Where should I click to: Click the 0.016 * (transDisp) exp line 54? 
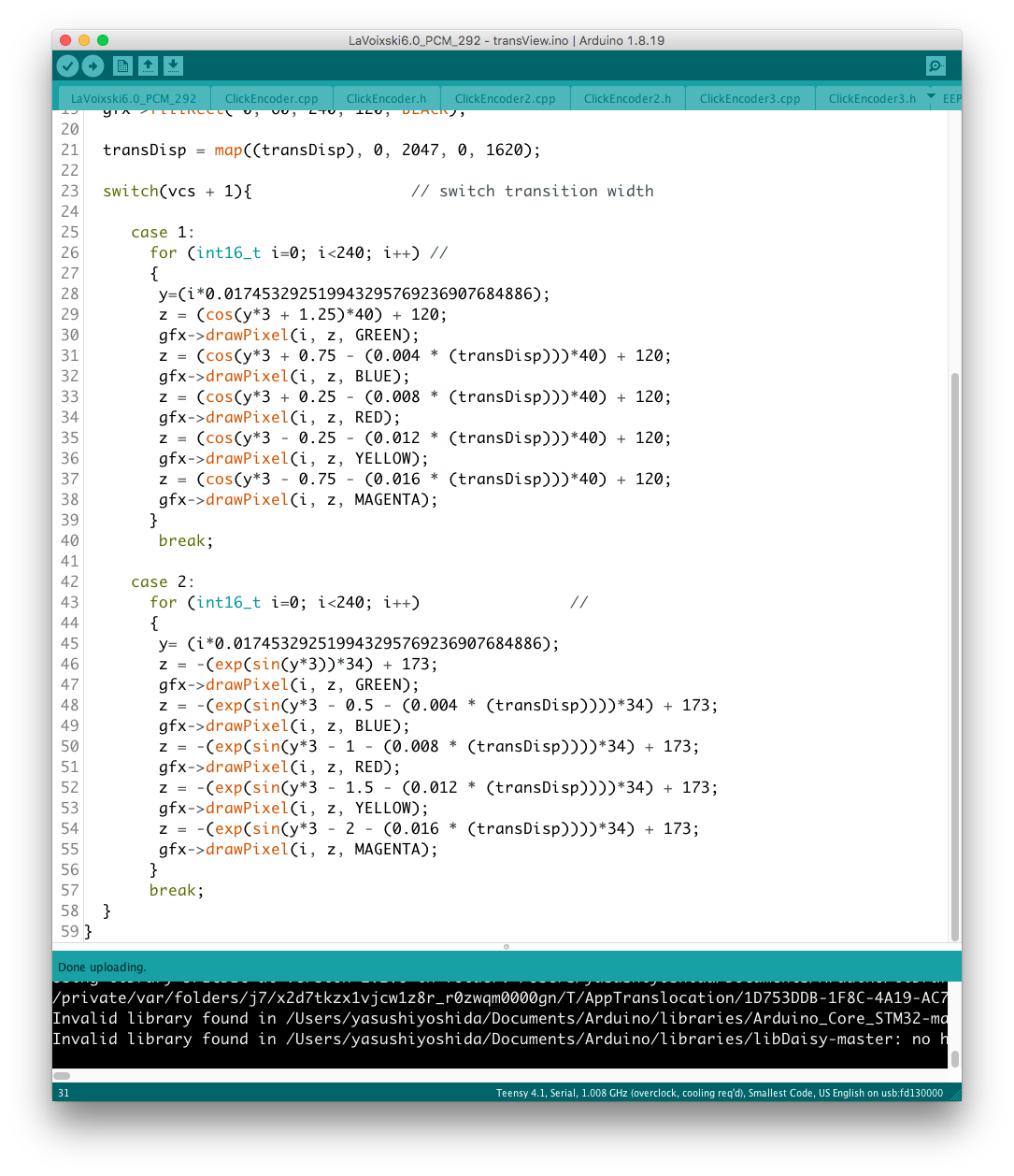coord(429,828)
